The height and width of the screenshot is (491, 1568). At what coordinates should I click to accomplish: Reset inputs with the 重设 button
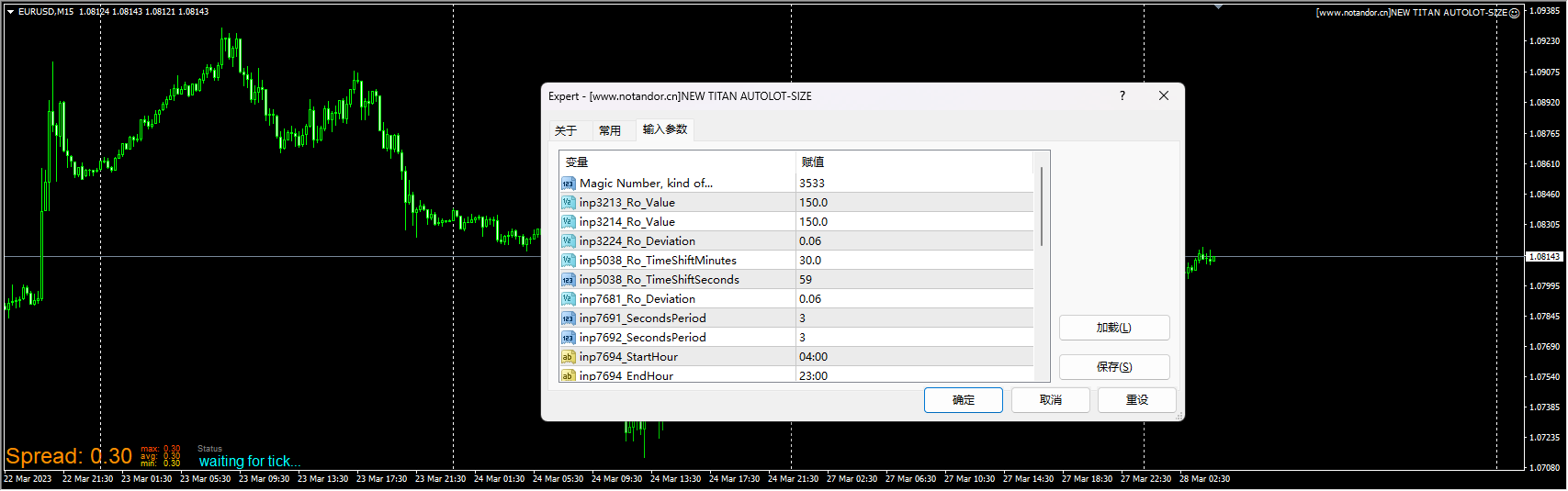[1137, 400]
